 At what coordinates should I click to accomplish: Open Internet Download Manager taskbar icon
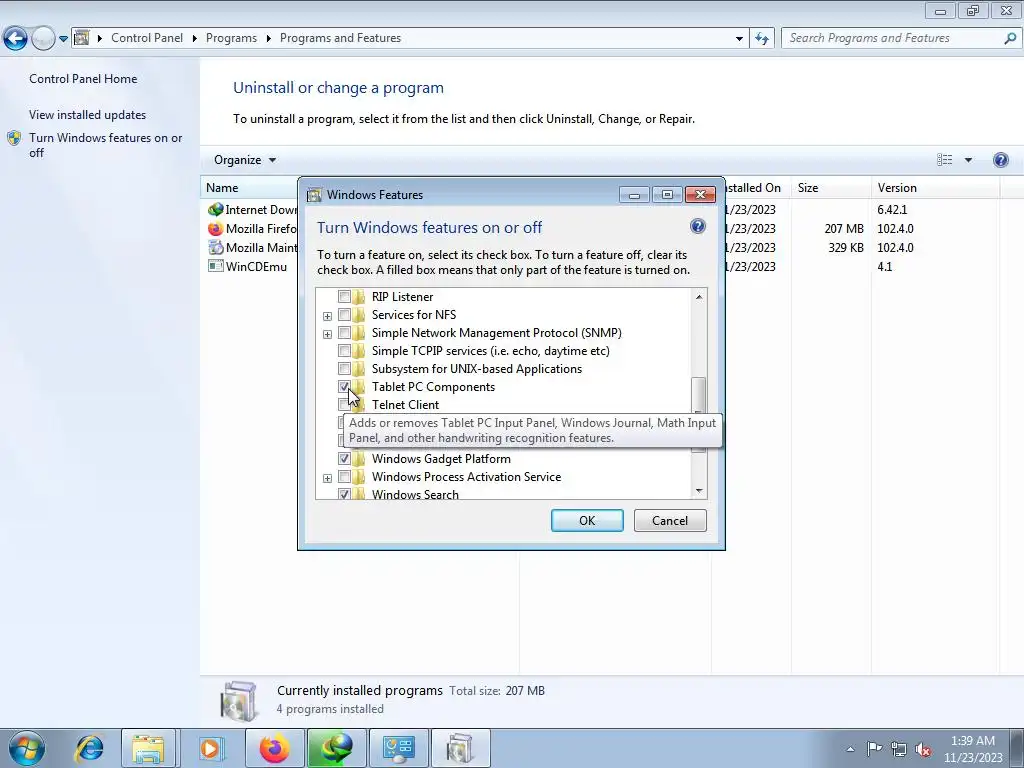[x=336, y=748]
